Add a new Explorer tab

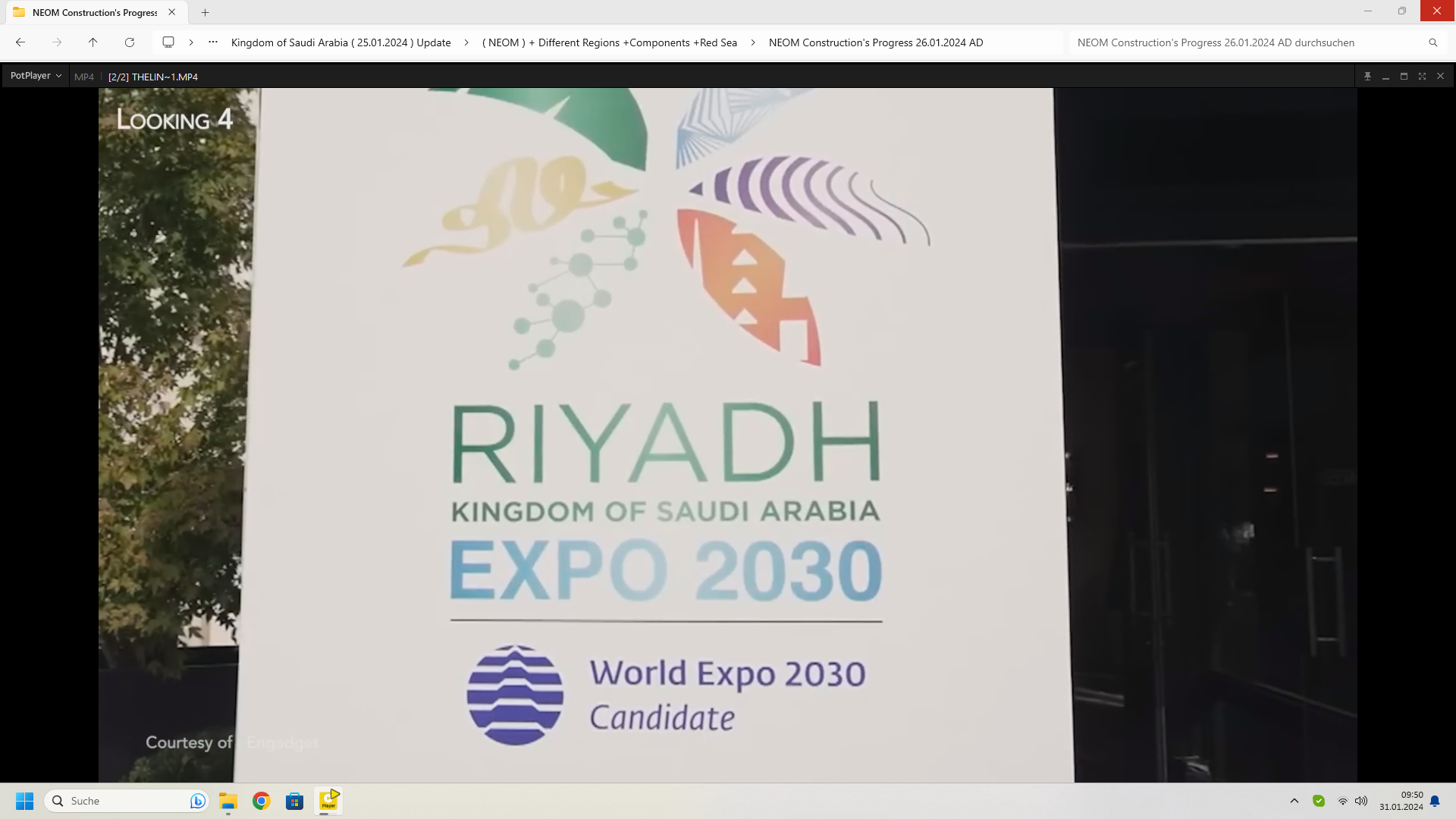[205, 12]
